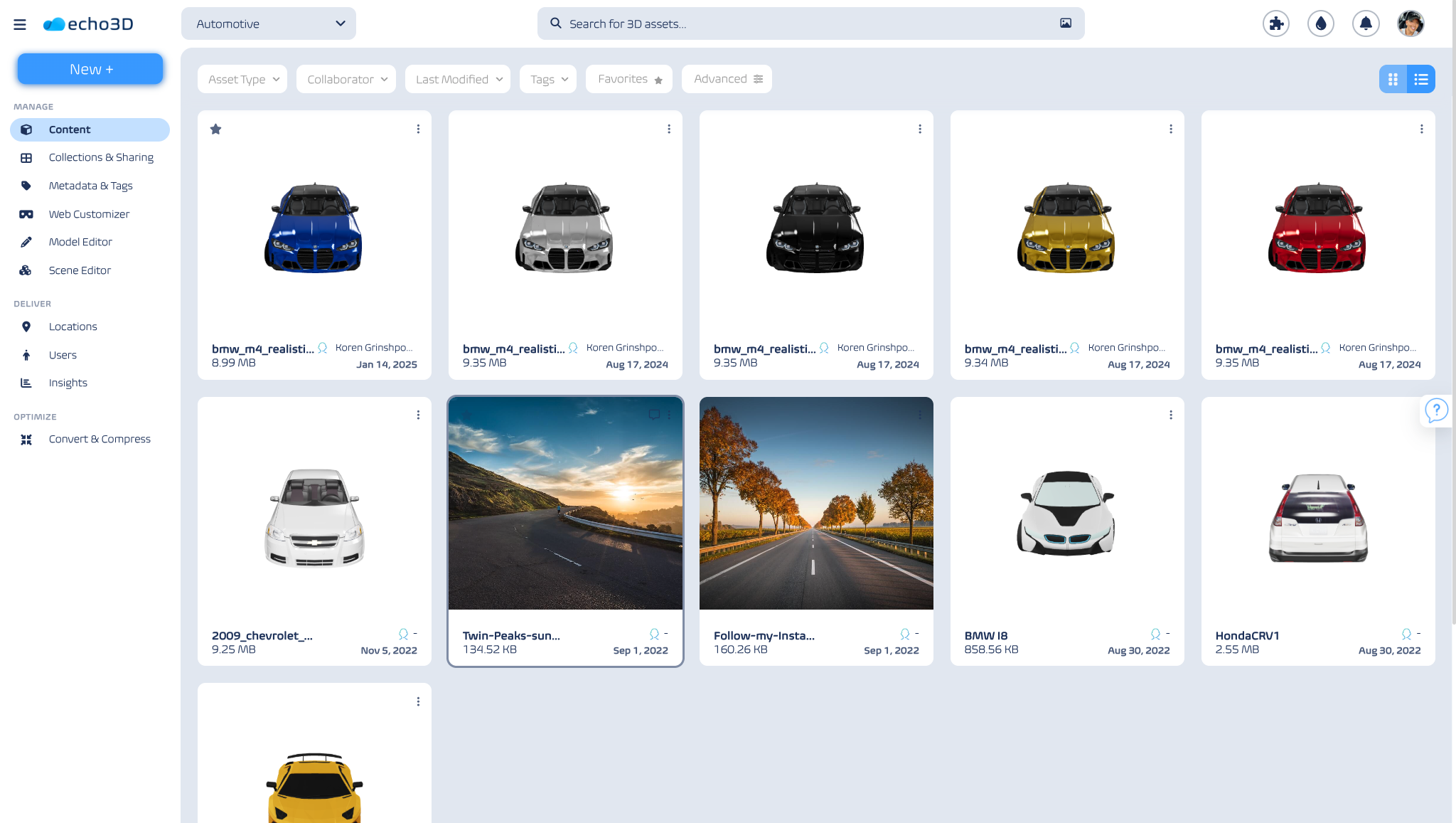Viewport: 1456px width, 823px height.
Task: Click the droplet icon in header
Action: [x=1321, y=23]
